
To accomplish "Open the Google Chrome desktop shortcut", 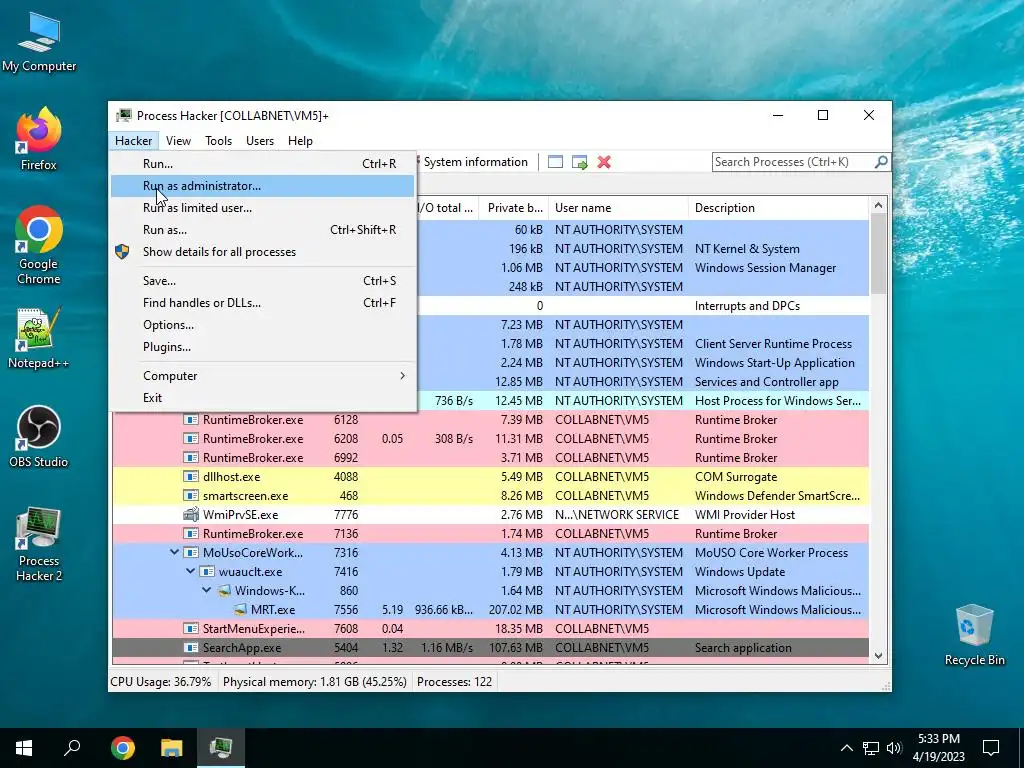I will tap(39, 246).
